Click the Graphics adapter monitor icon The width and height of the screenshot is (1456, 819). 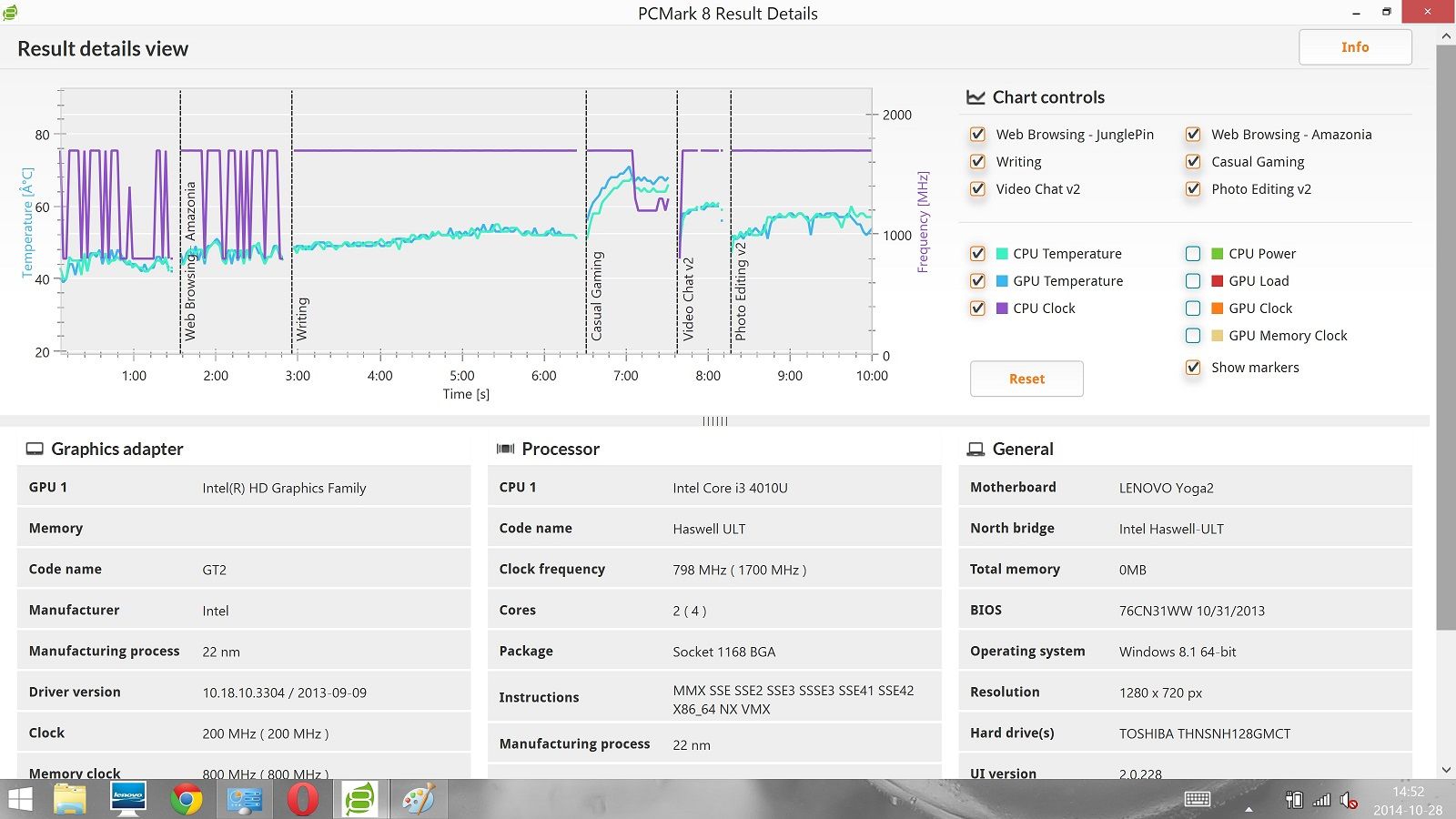(x=35, y=449)
